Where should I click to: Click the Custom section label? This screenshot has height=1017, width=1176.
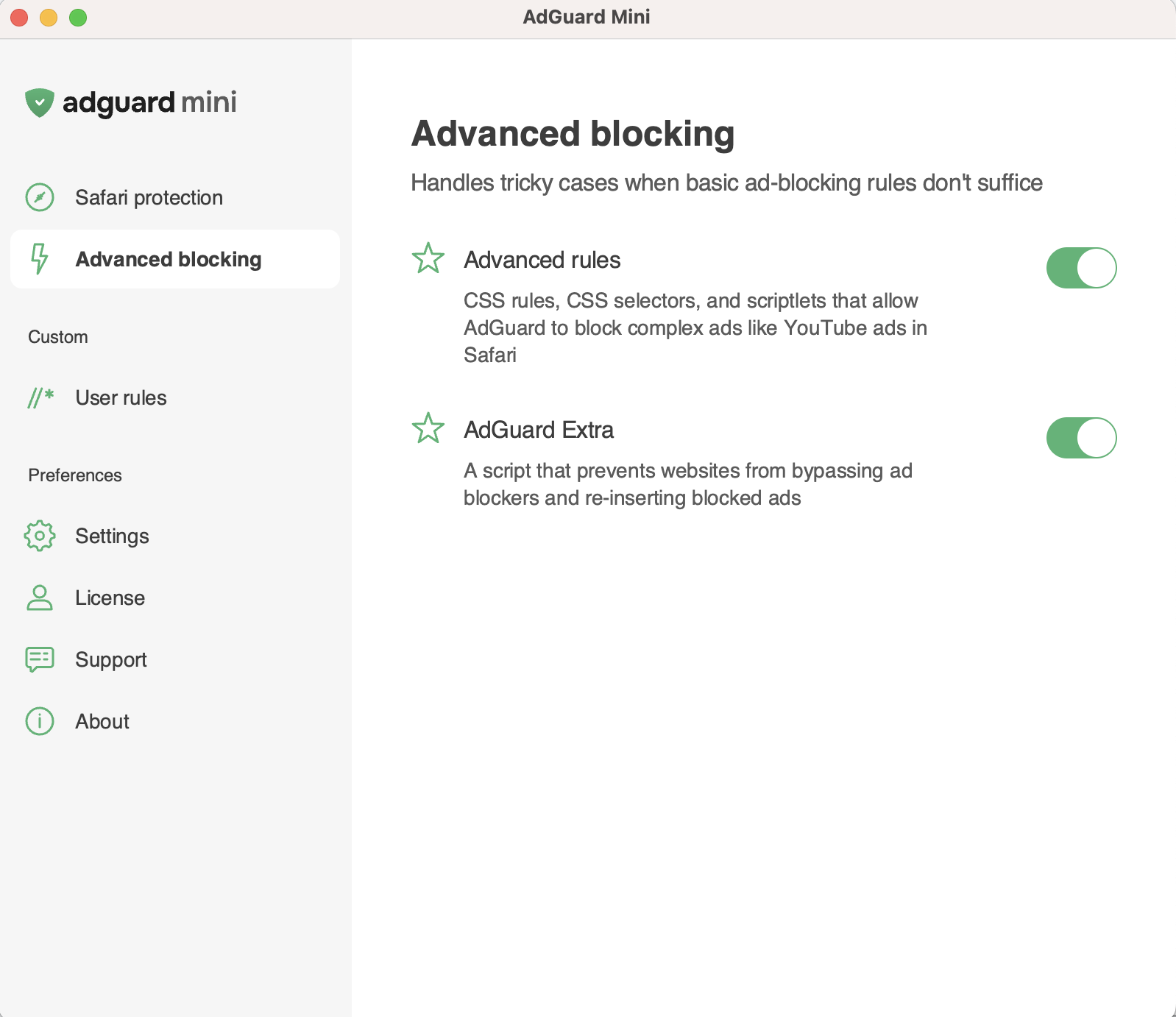pyautogui.click(x=58, y=337)
